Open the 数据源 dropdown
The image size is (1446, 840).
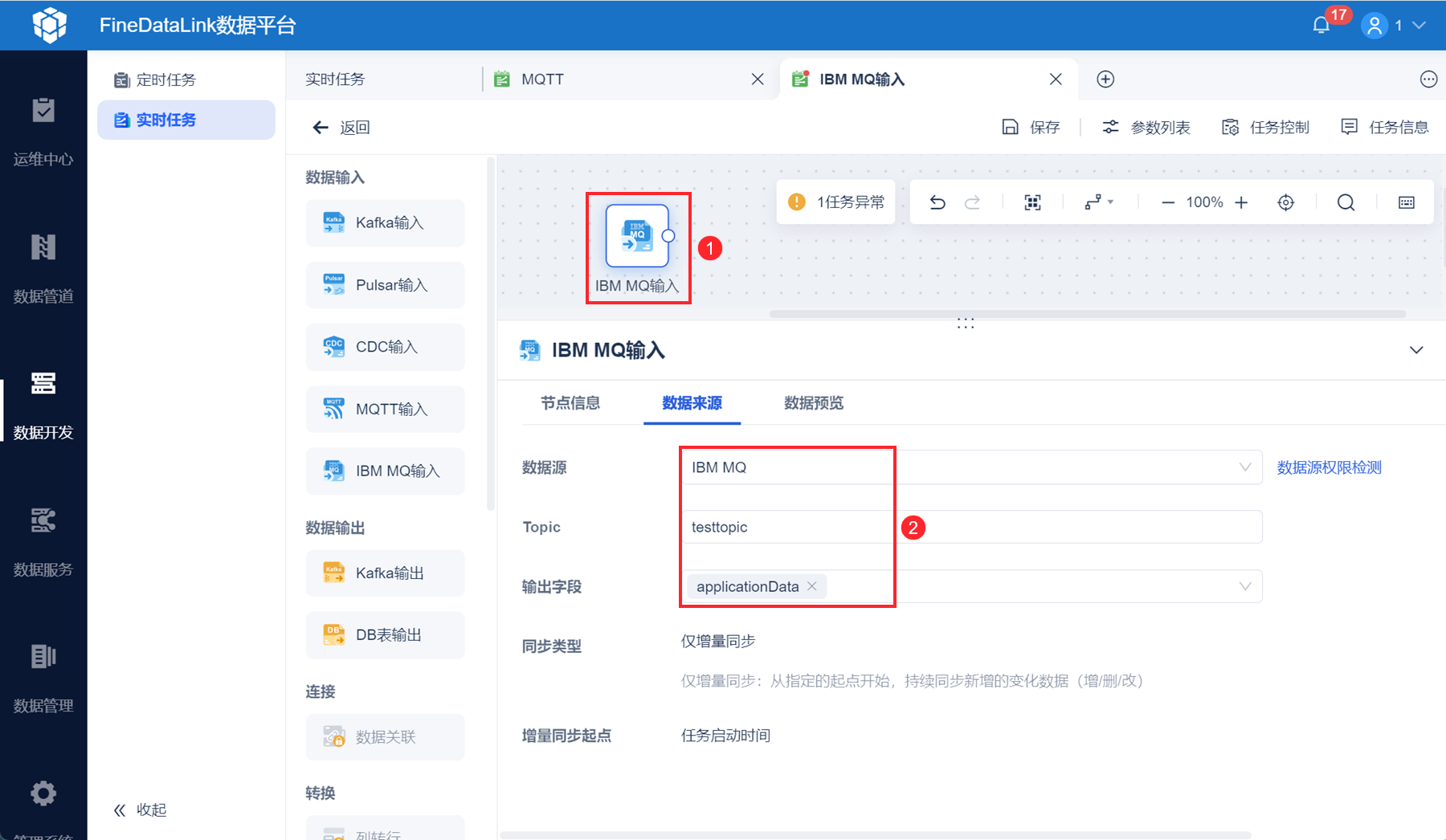pos(971,467)
